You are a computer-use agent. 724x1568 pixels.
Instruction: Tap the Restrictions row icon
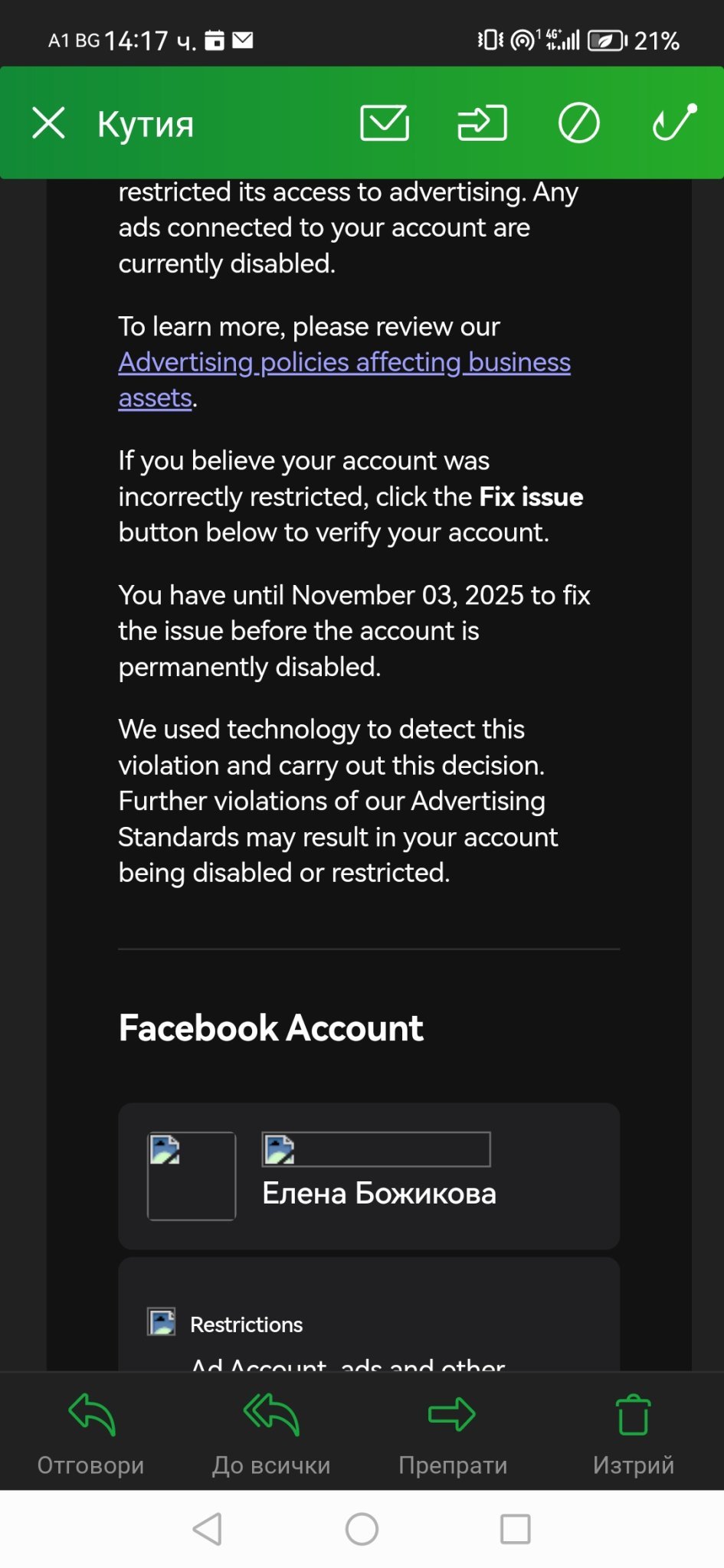(162, 1321)
